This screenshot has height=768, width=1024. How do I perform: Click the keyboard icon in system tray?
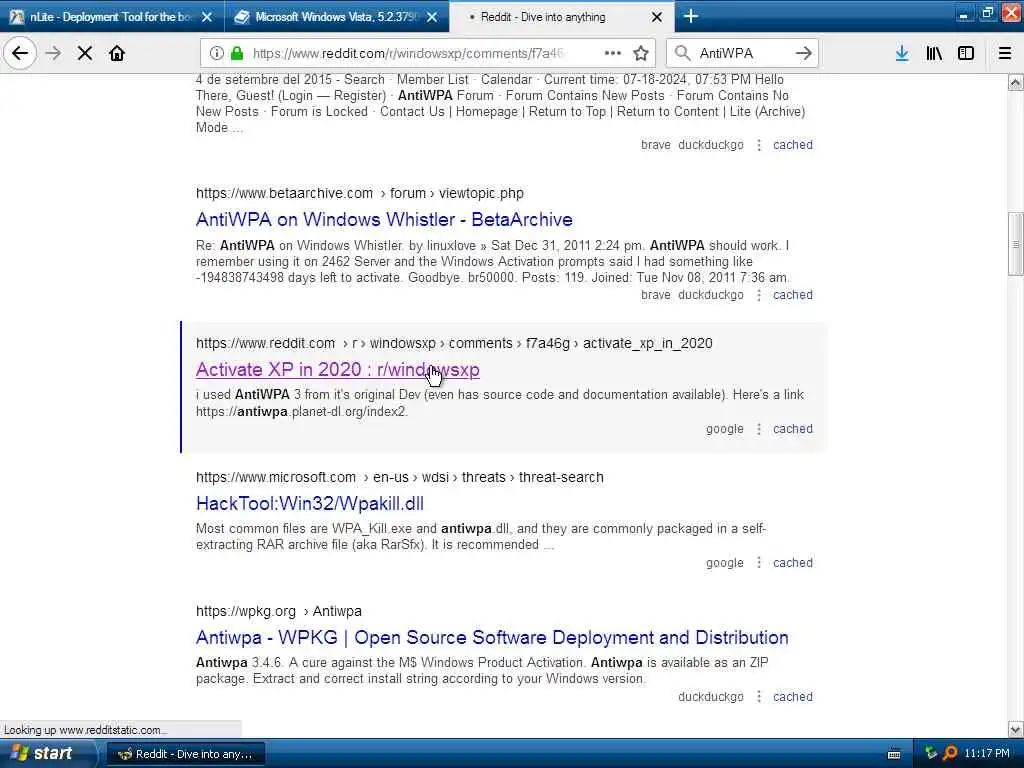pyautogui.click(x=894, y=754)
